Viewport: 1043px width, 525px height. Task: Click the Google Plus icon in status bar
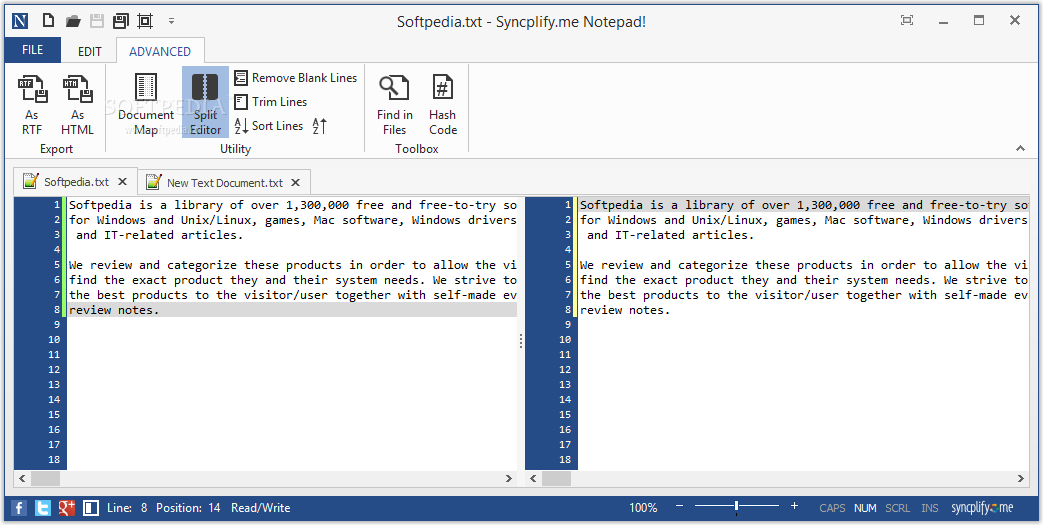[67, 508]
